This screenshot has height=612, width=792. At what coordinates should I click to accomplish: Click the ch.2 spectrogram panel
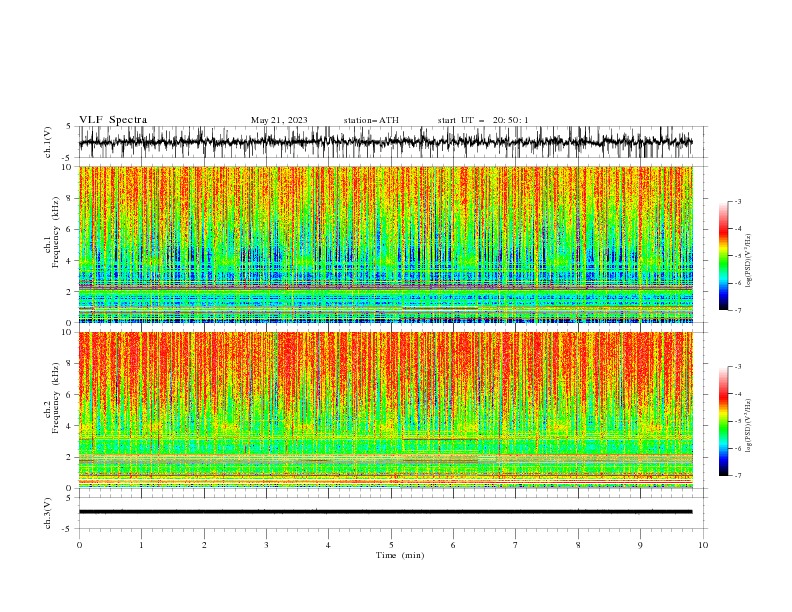pyautogui.click(x=385, y=410)
